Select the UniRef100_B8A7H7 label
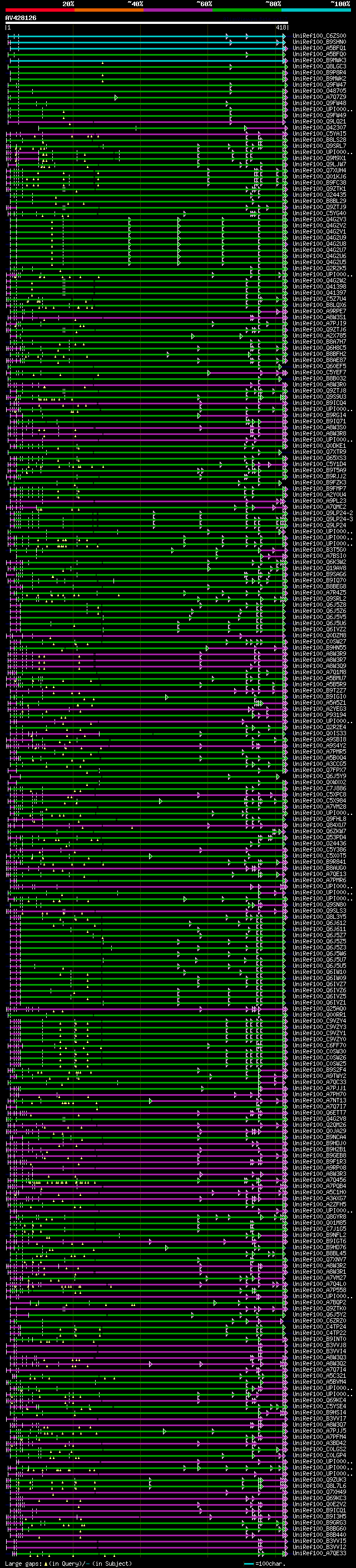Viewport: 356px width, 1568px height. point(319,342)
